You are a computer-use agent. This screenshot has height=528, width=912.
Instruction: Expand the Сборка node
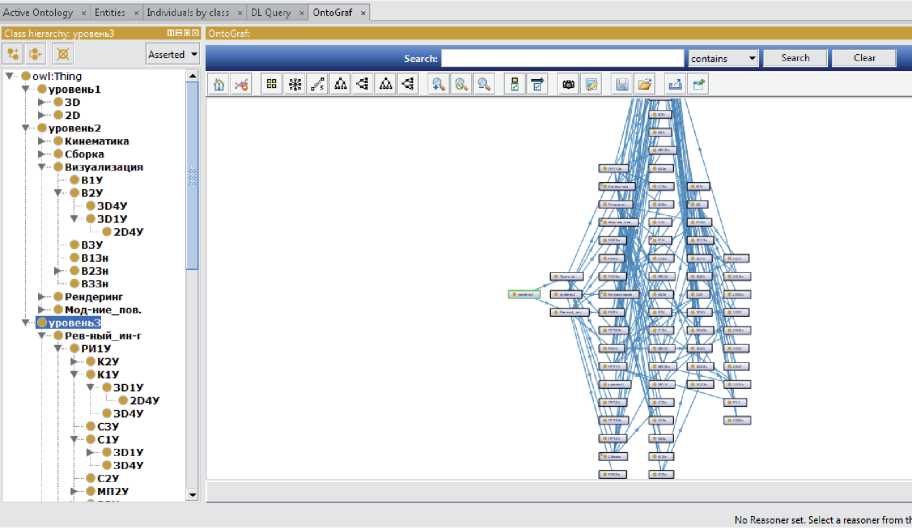41,154
